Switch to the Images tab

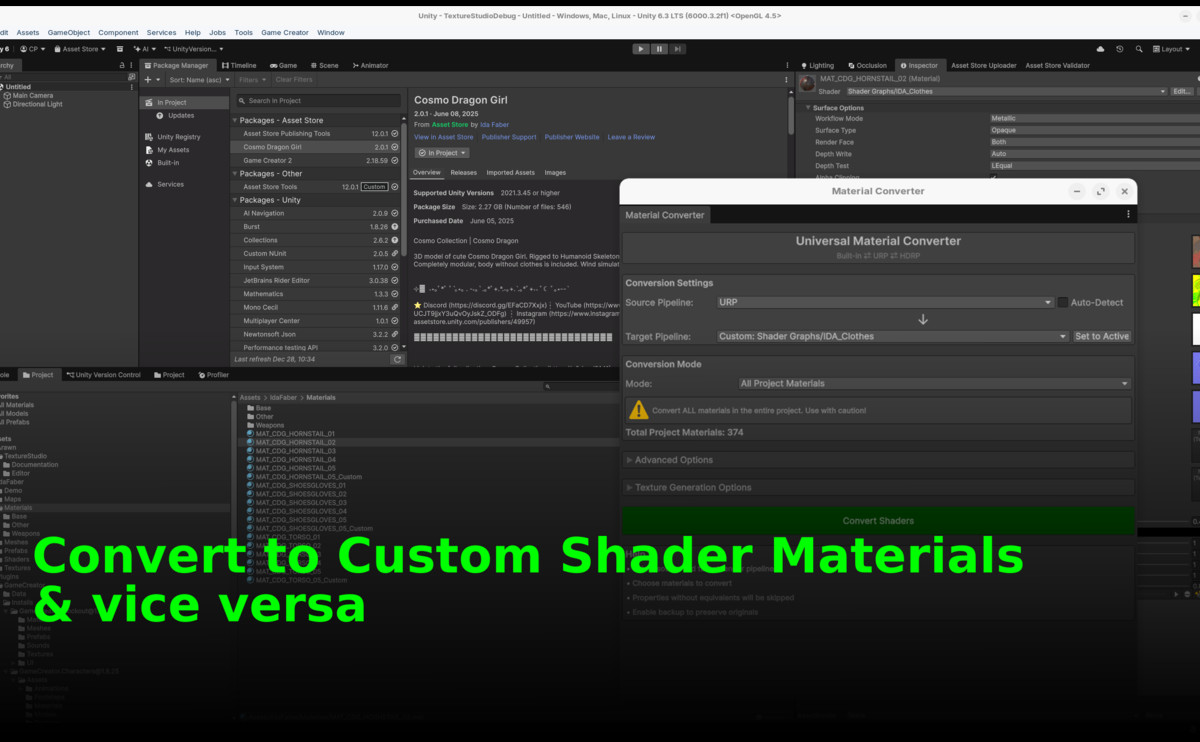click(555, 172)
